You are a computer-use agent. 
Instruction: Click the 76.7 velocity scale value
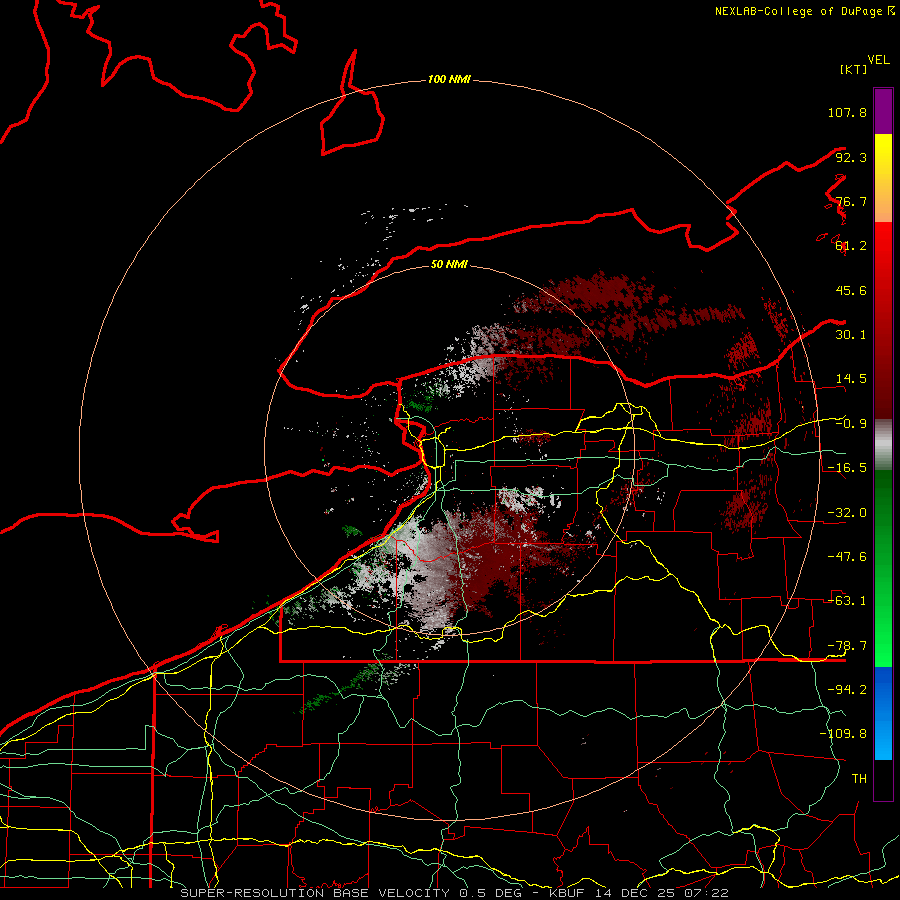(851, 201)
